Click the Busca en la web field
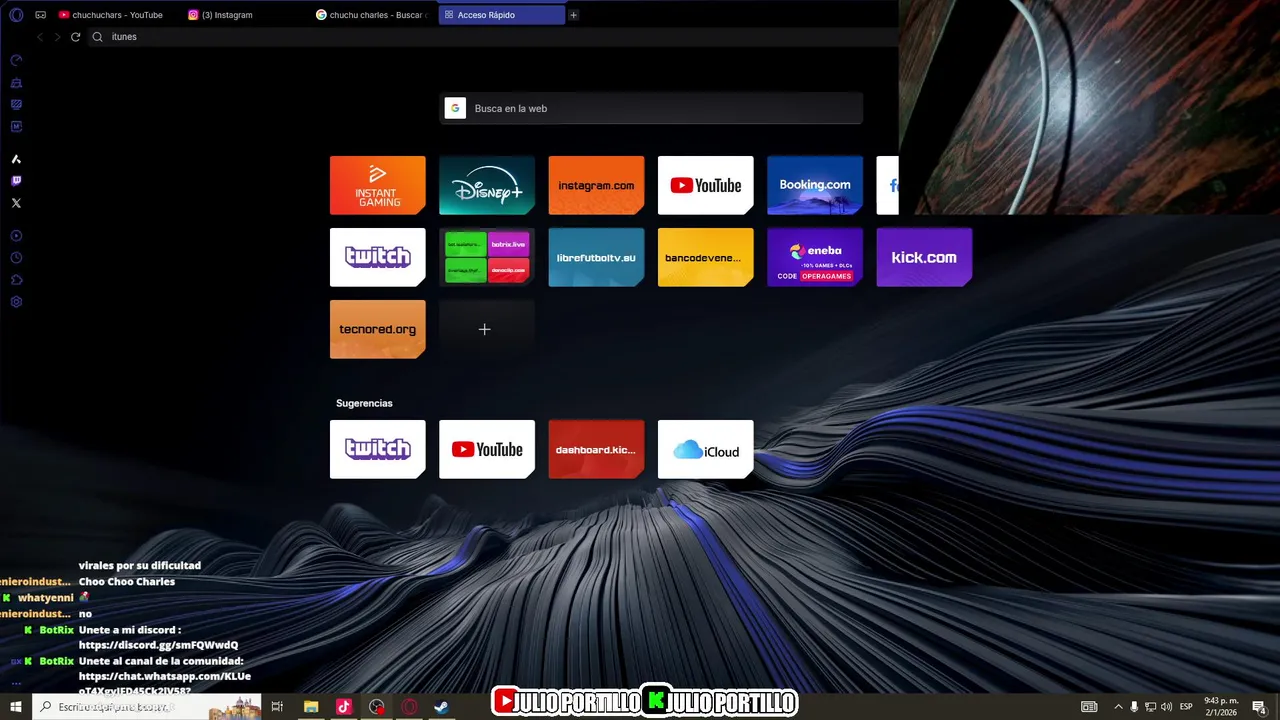This screenshot has height=720, width=1280. (x=651, y=108)
